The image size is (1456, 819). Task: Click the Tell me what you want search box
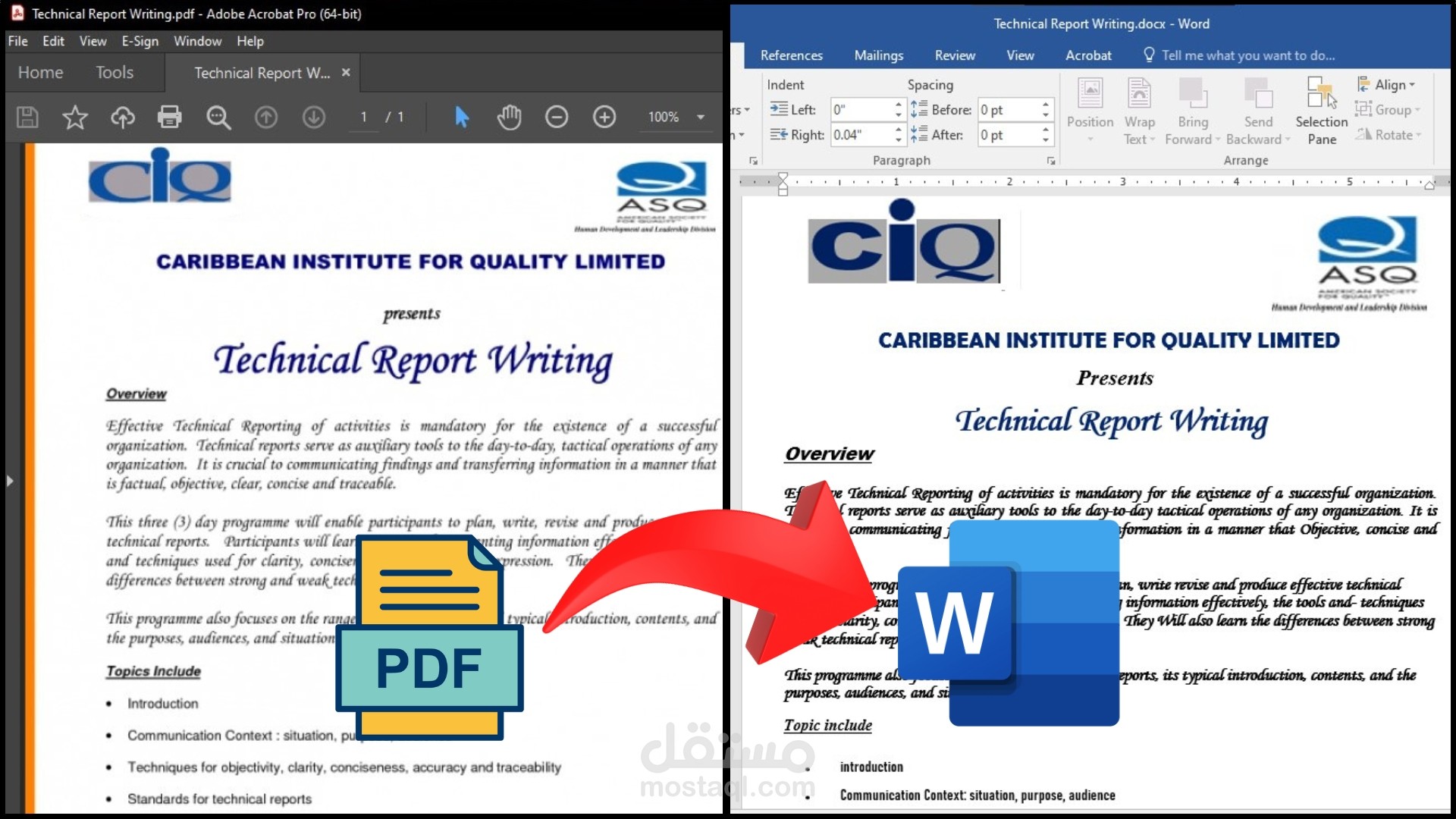point(1240,55)
